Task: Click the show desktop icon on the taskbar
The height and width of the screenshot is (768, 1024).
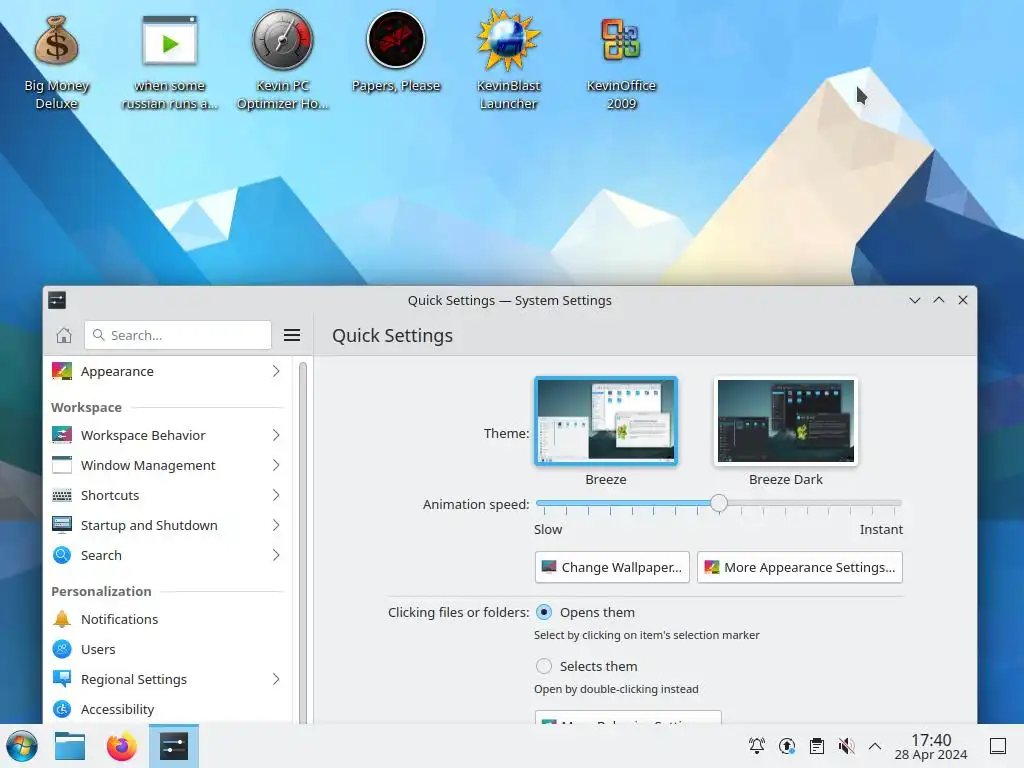Action: pos(998,746)
